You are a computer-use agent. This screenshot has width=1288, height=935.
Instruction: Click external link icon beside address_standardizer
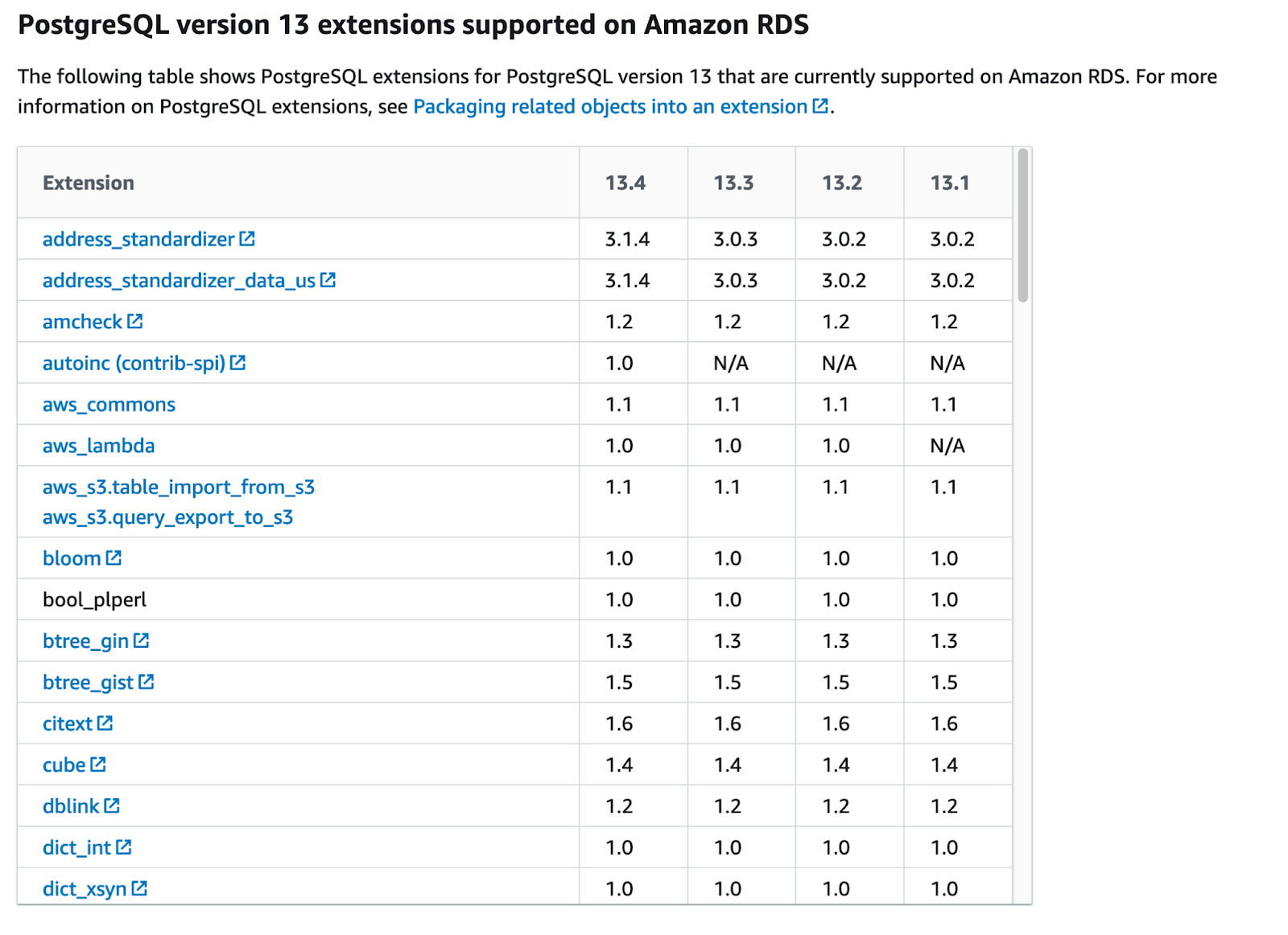click(247, 239)
